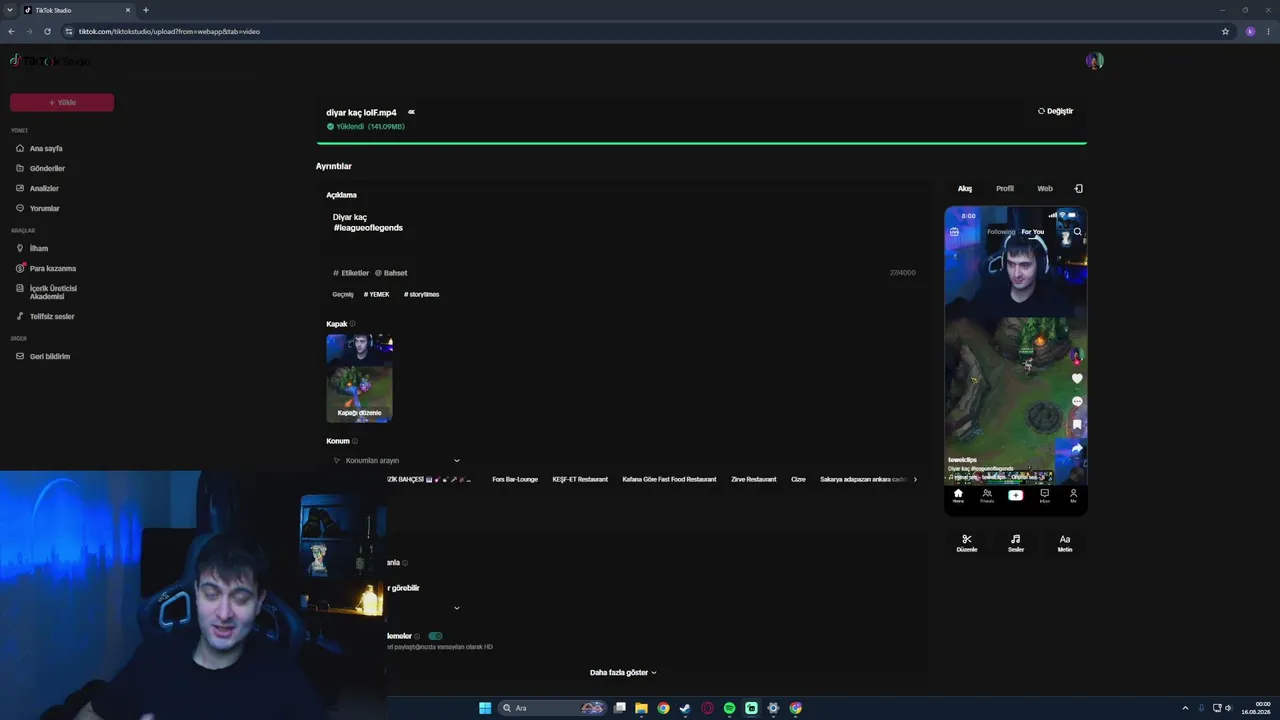
Task: Switch preview to Akış tab
Action: [x=965, y=188]
